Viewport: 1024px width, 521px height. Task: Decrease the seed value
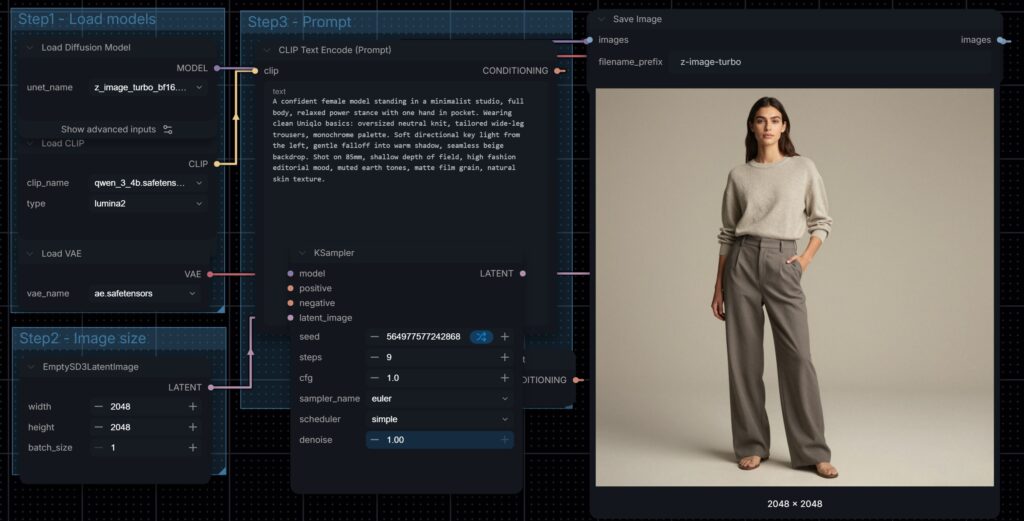[374, 337]
